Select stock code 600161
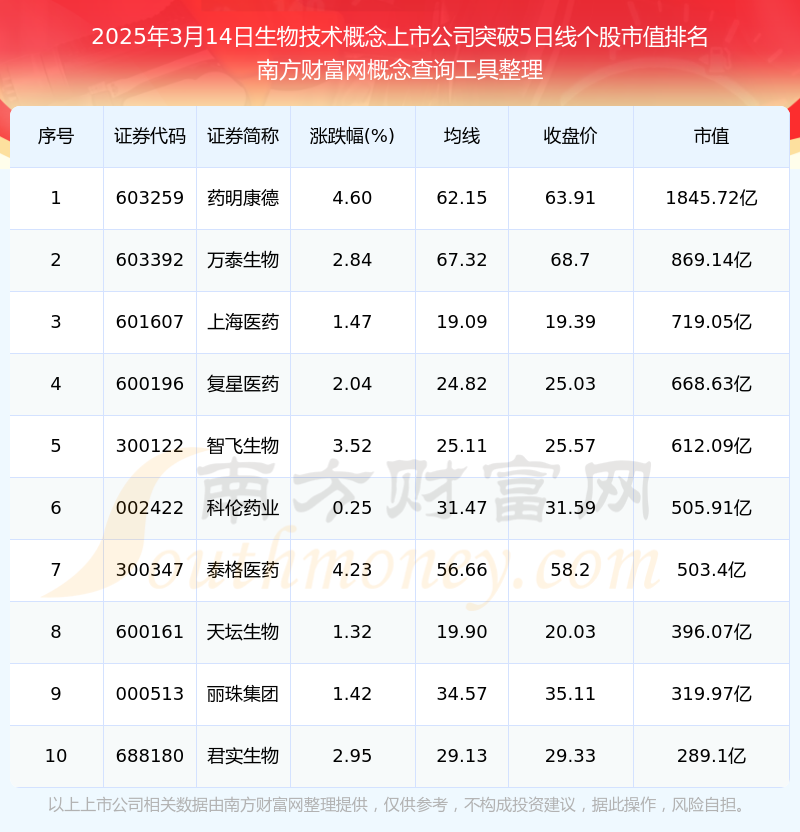 coord(150,632)
